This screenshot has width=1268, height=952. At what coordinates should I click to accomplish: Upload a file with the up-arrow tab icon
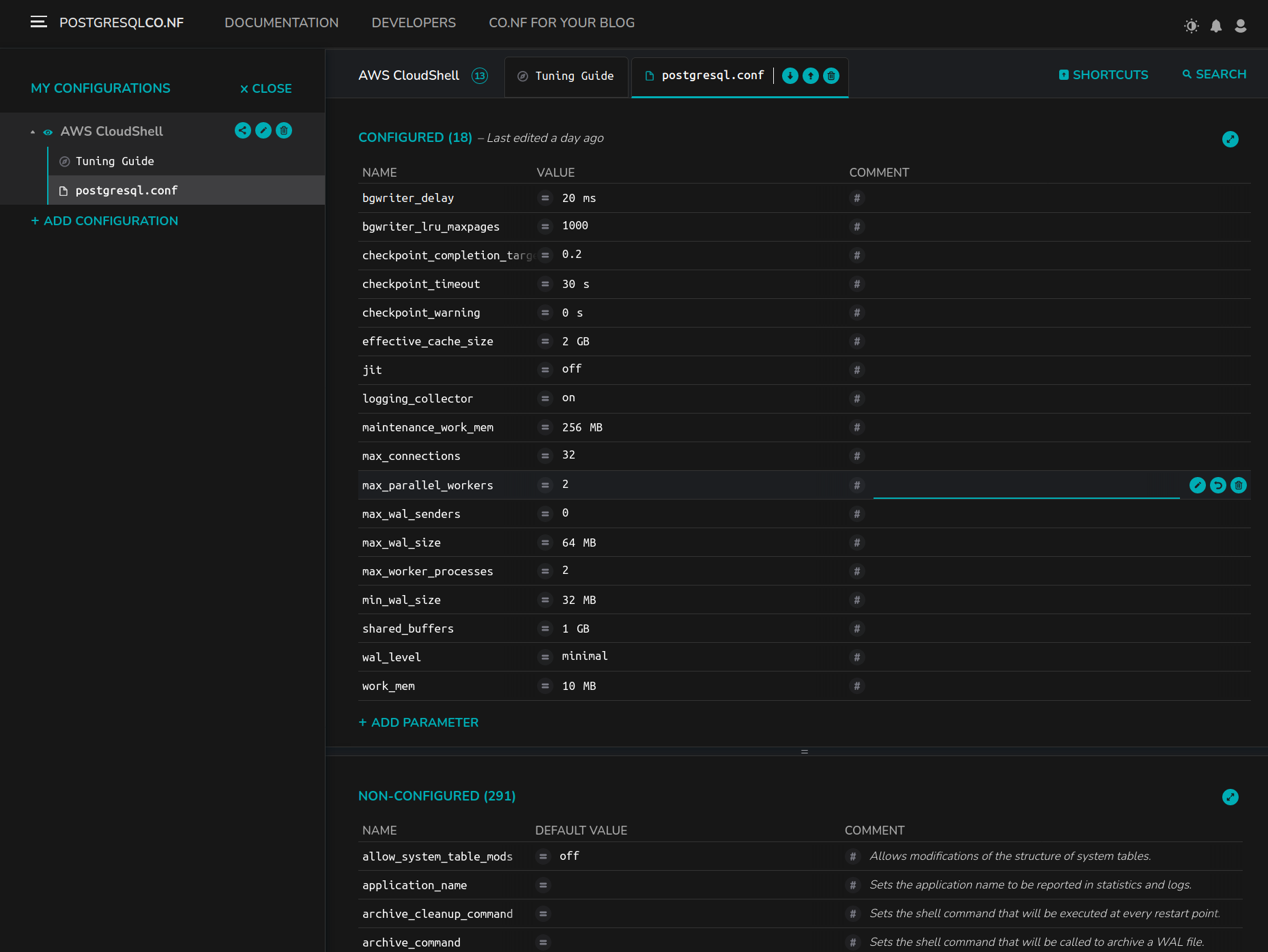tap(810, 76)
